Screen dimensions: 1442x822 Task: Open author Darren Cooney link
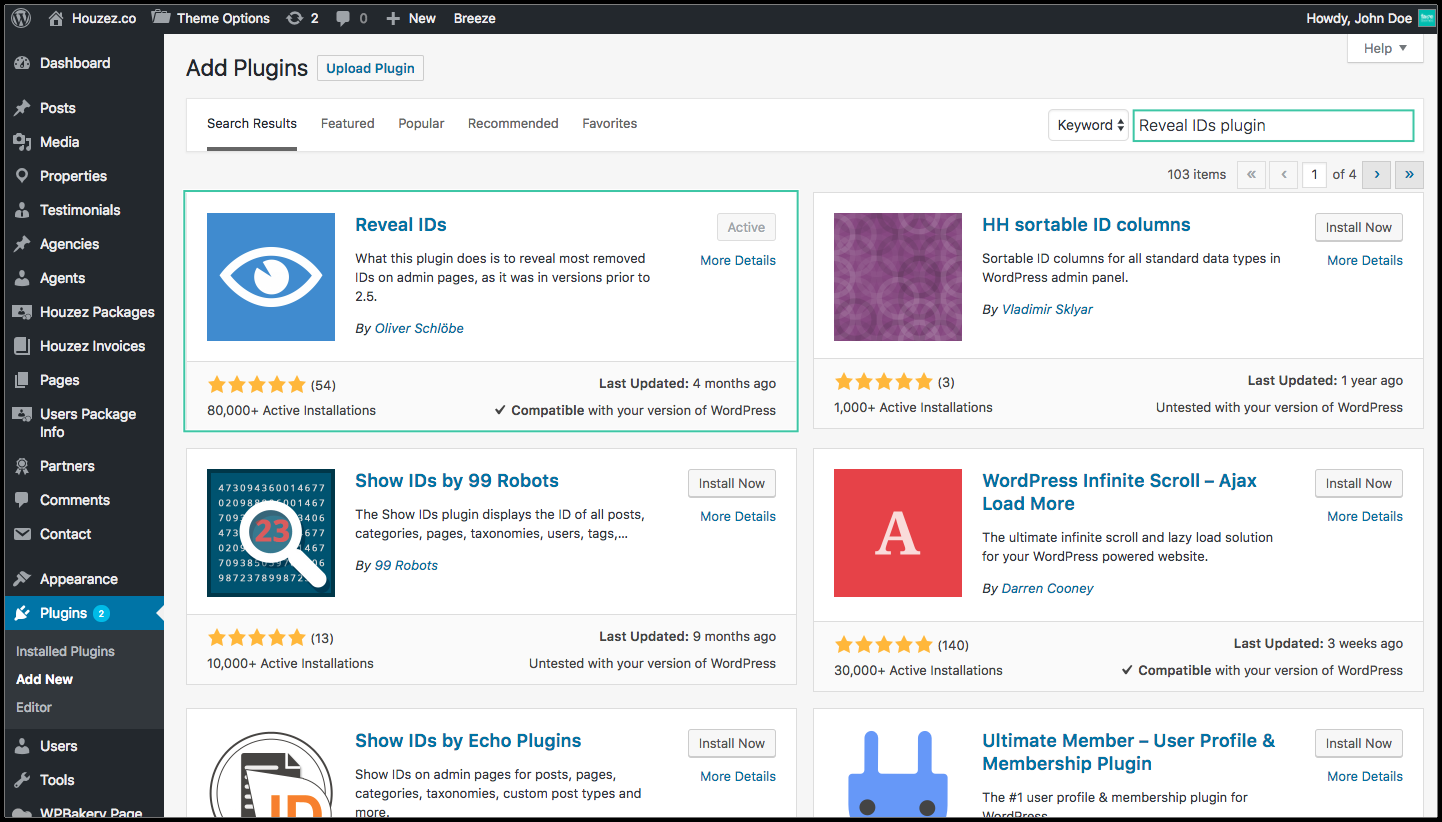[1047, 588]
